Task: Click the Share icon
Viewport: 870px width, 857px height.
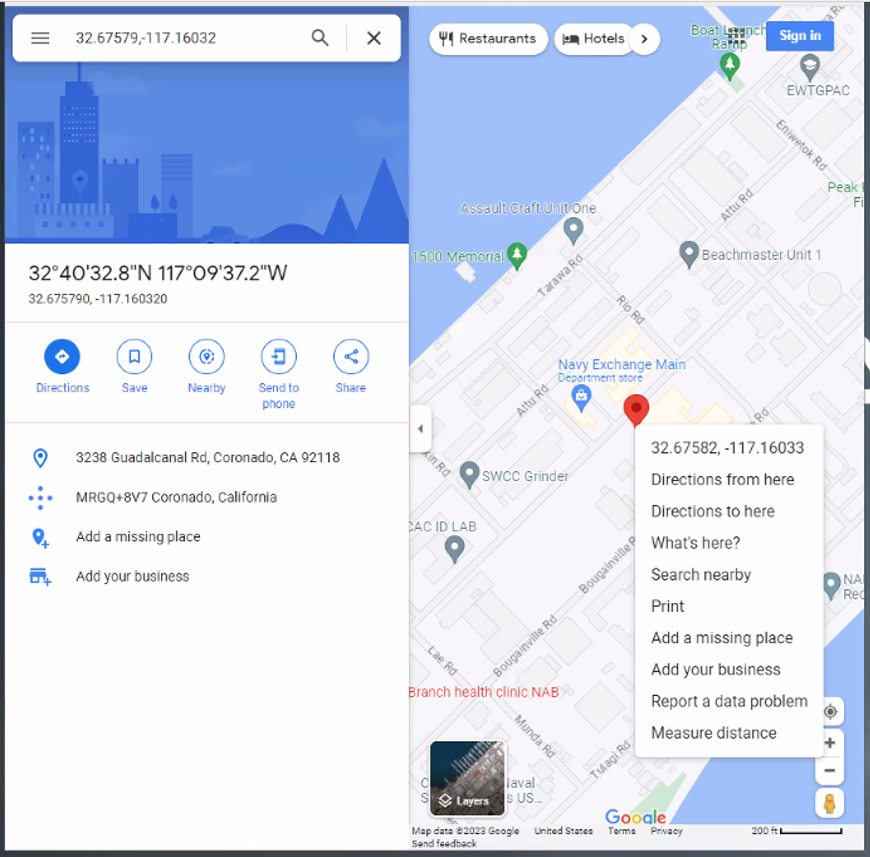Action: tap(351, 356)
